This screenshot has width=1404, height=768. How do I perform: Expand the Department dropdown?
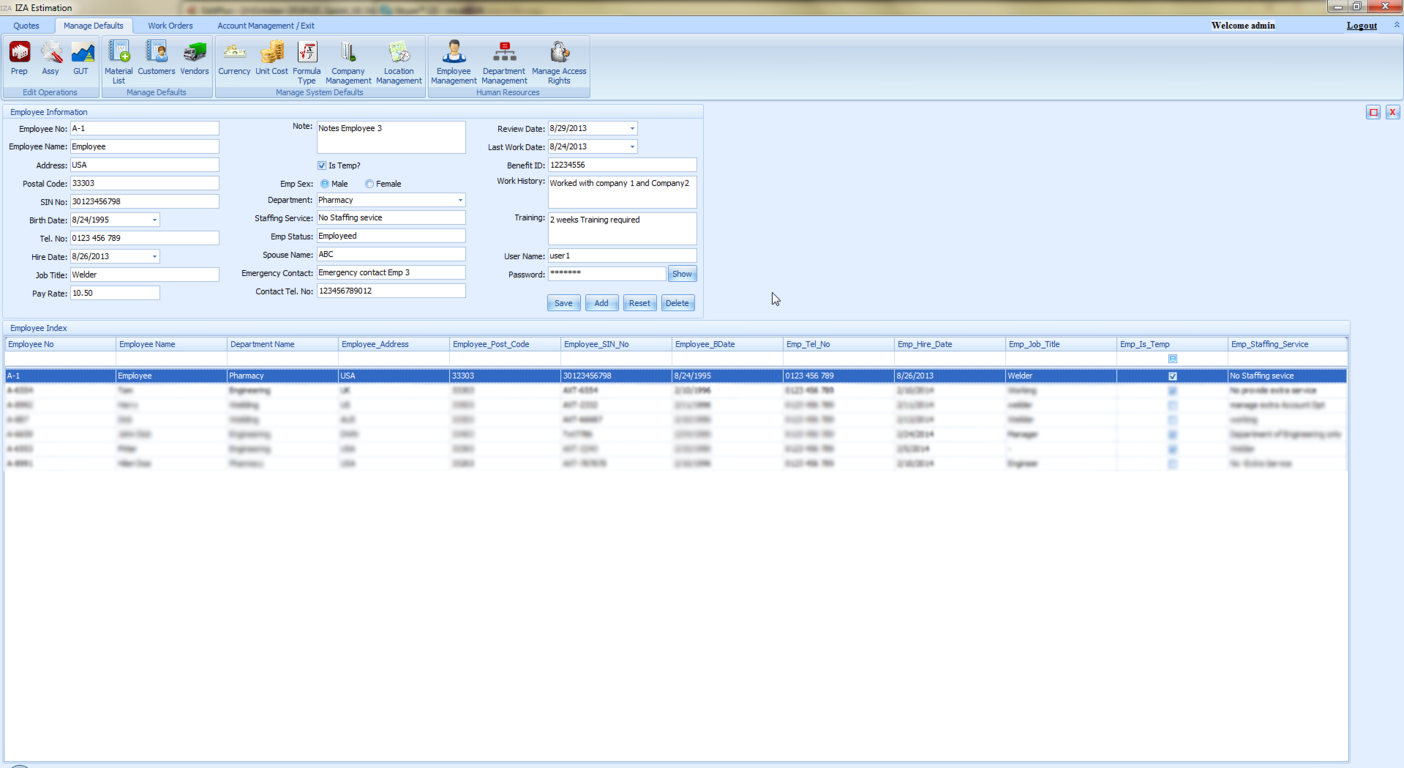click(x=460, y=201)
